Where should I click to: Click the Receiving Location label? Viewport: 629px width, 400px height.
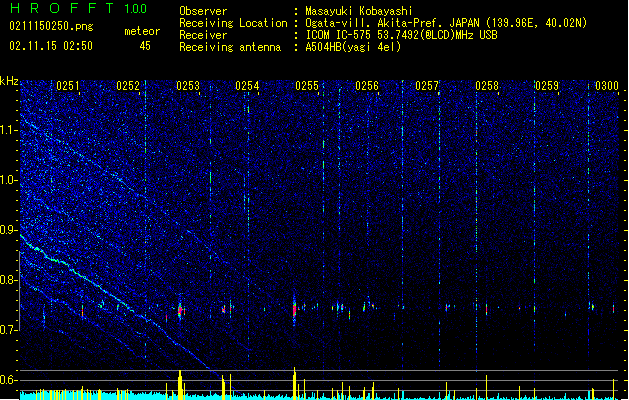tap(233, 23)
